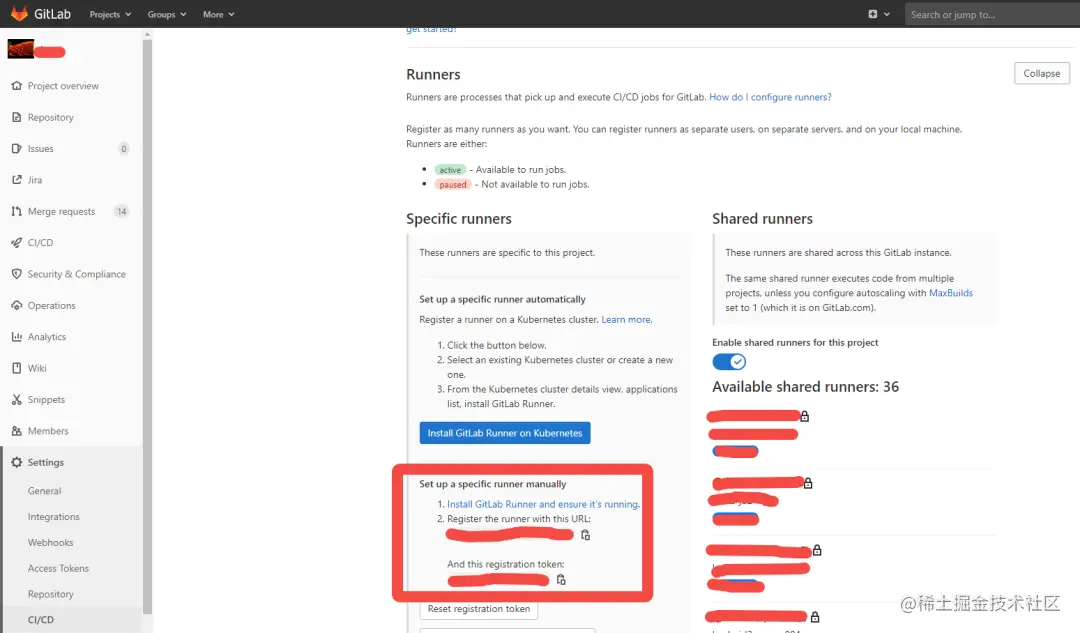Click the Wiki book icon

point(17,368)
